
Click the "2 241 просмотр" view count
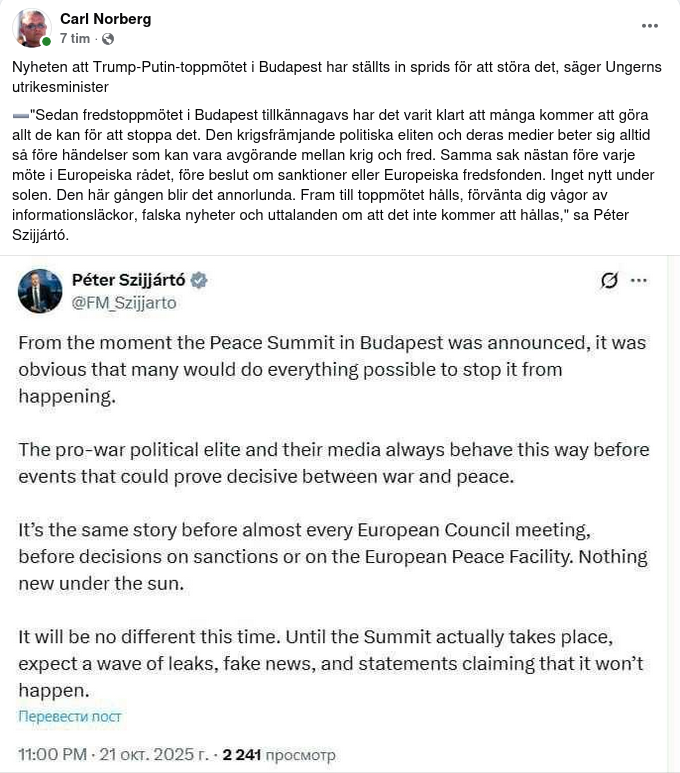(x=279, y=754)
